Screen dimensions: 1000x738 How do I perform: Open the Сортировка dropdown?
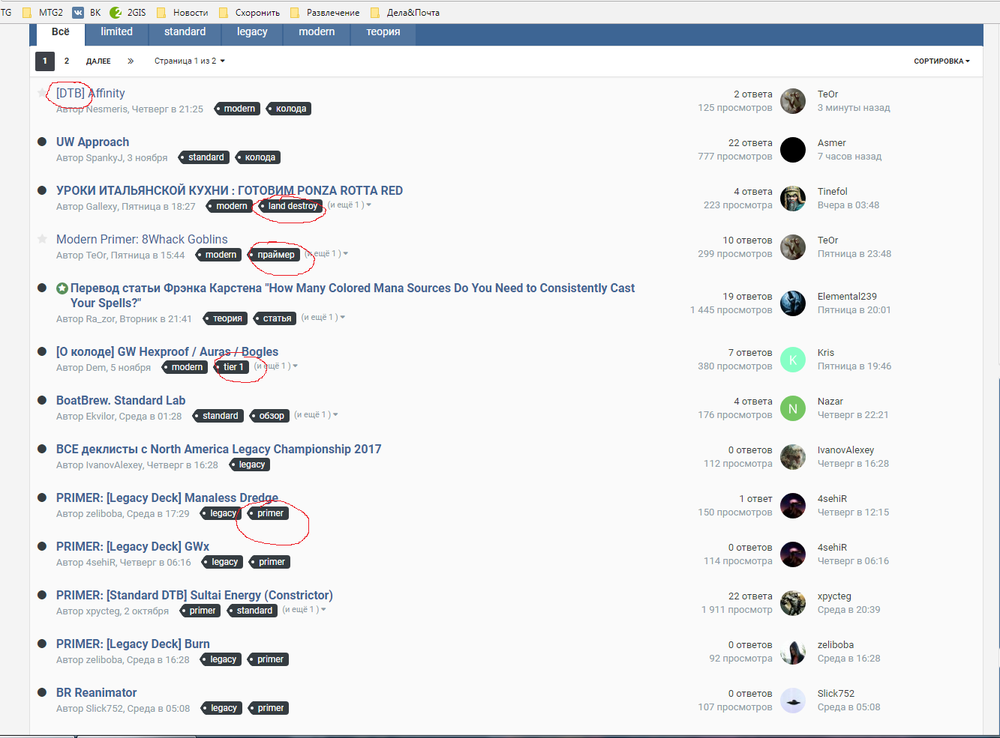(x=941, y=61)
